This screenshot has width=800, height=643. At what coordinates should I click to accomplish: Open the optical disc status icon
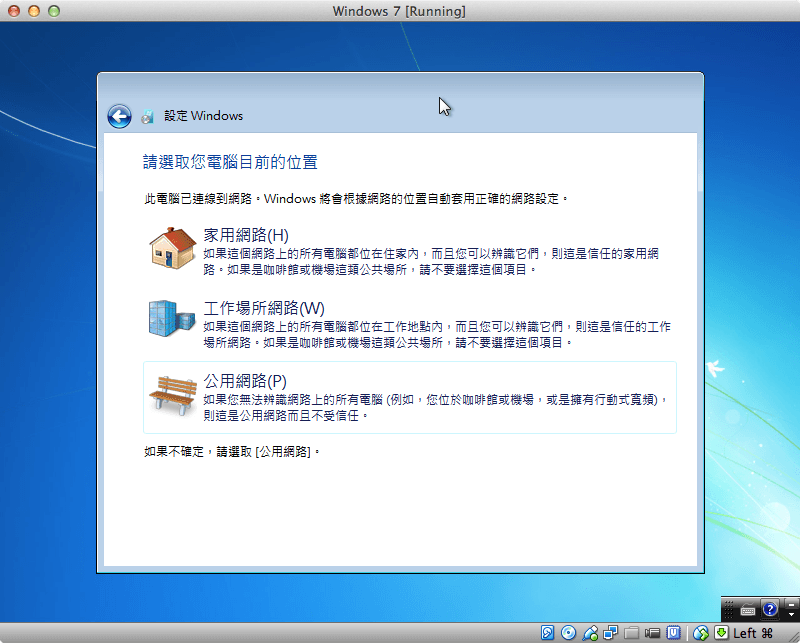coord(568,632)
